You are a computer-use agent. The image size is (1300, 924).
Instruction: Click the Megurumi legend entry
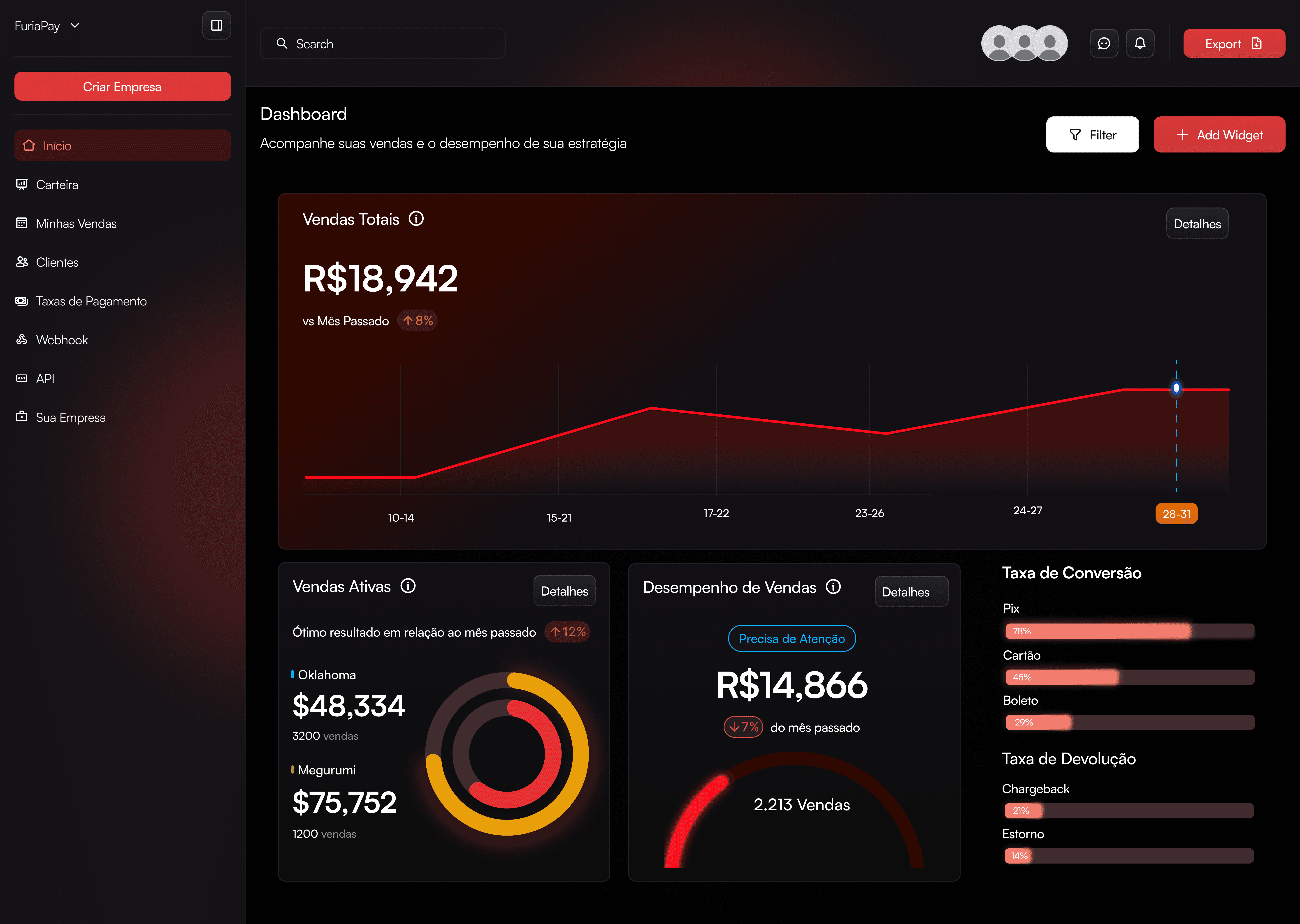323,770
